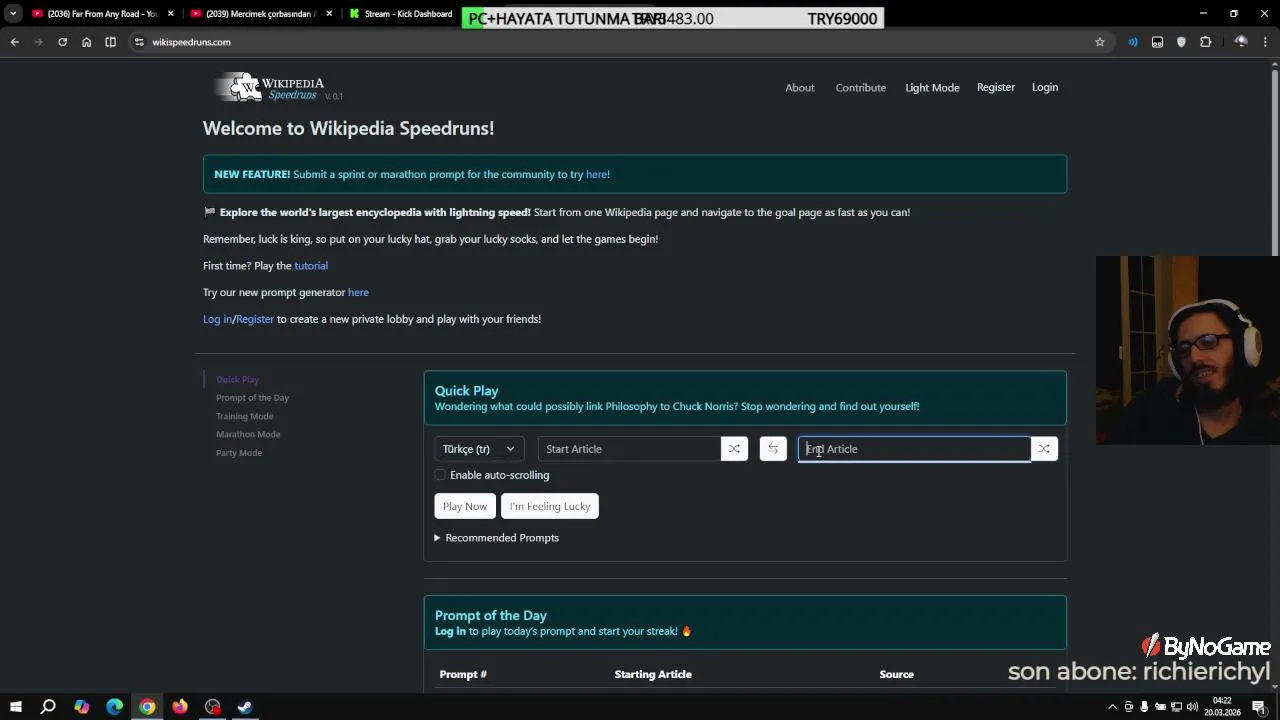Randomize the Start Article with shuffle icon

click(x=734, y=449)
